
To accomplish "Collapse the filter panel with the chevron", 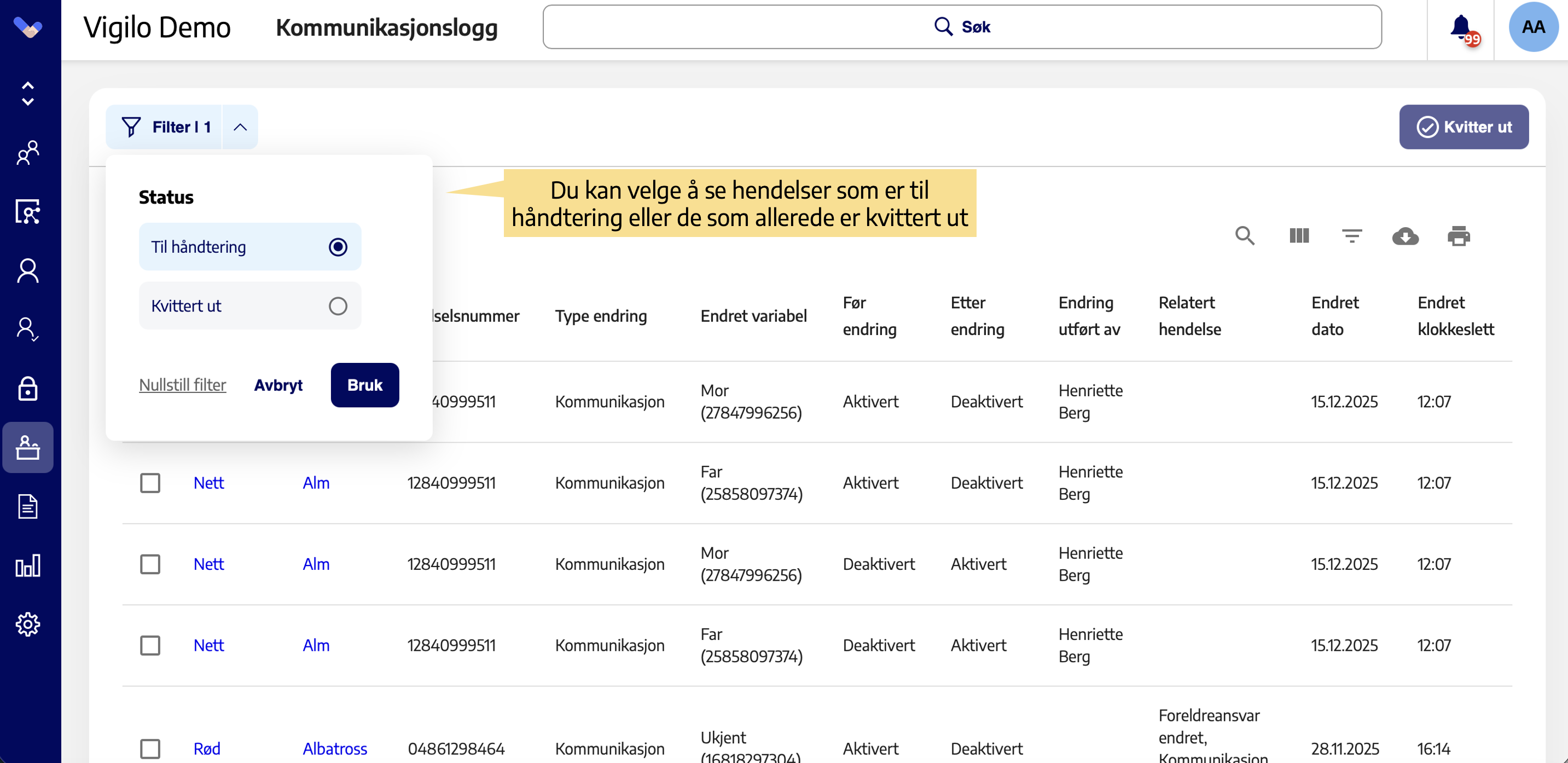I will click(240, 126).
